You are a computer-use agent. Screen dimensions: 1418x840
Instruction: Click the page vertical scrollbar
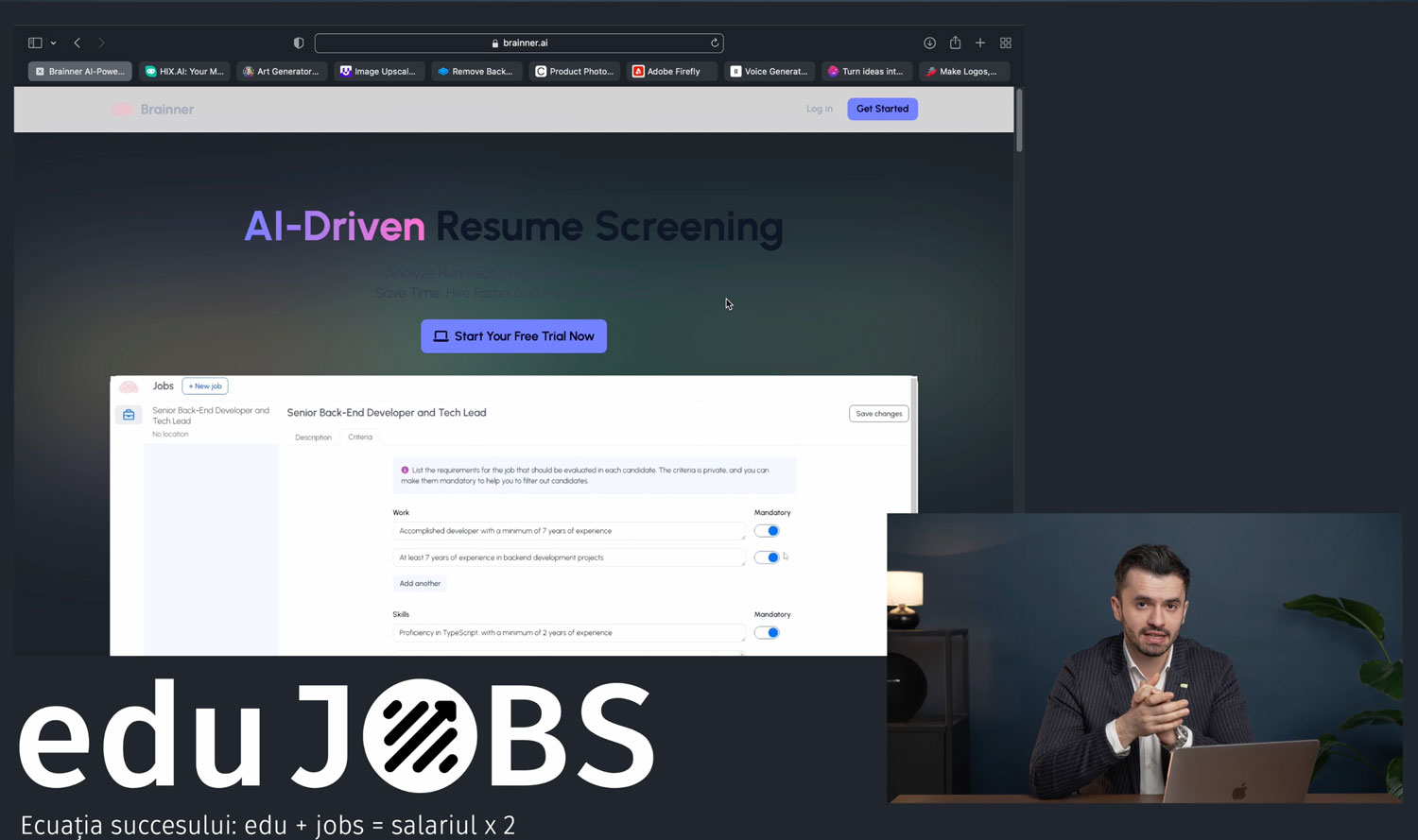pos(1018,121)
